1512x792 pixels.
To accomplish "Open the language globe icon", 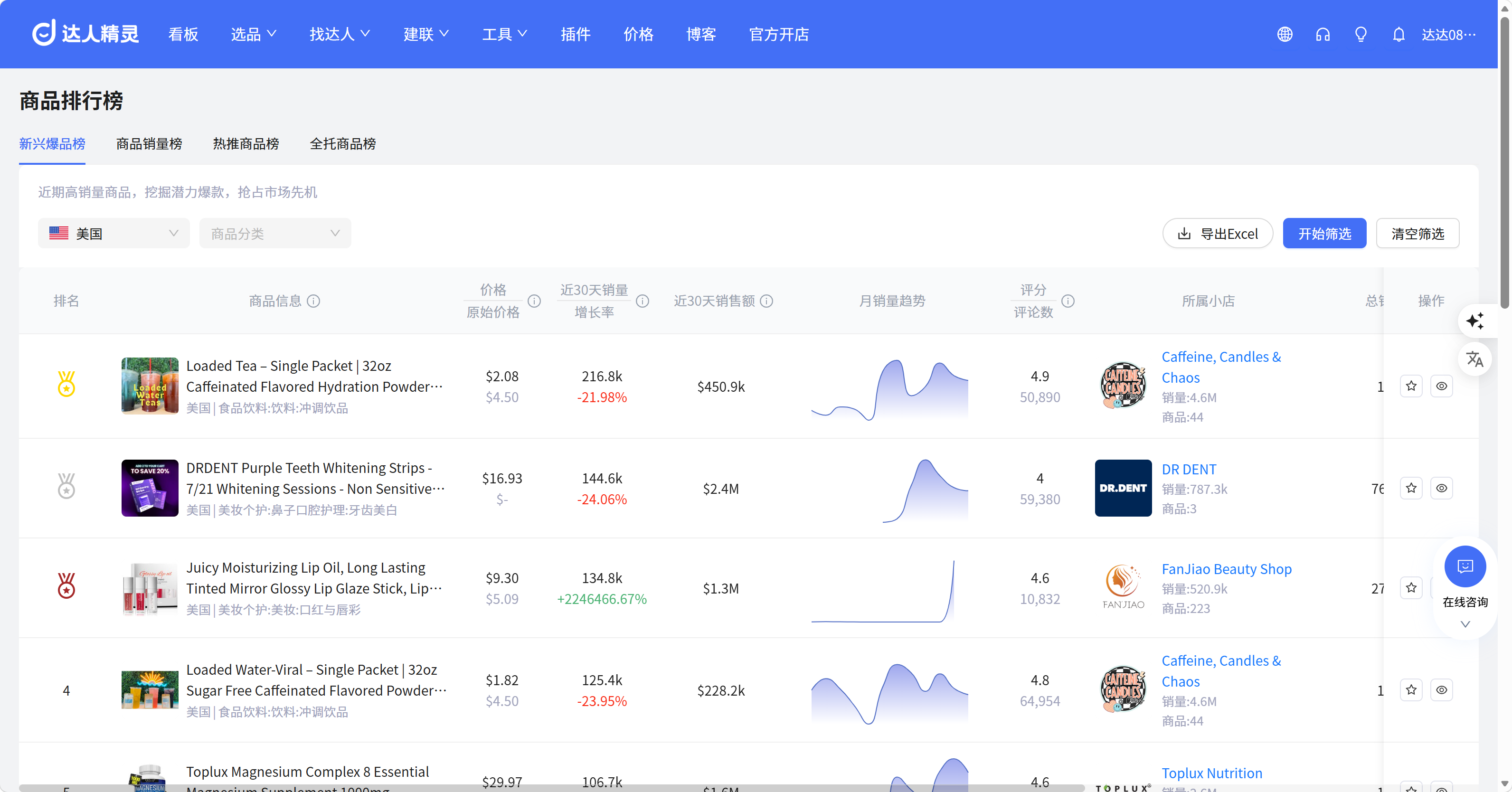I will (x=1285, y=34).
